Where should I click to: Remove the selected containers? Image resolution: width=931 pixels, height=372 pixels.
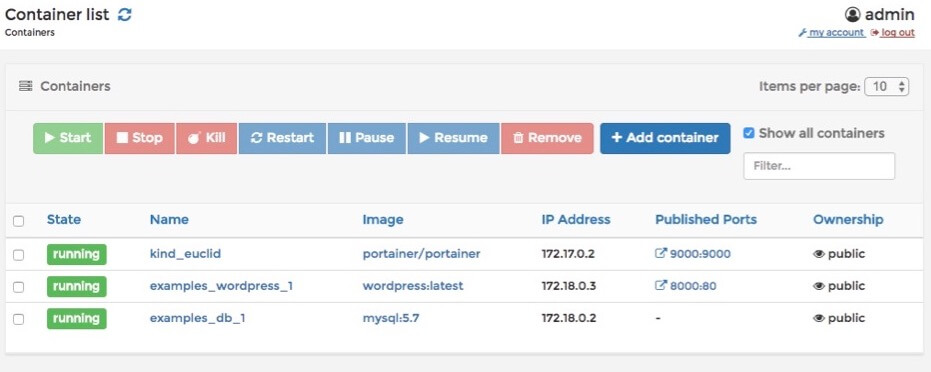point(547,138)
